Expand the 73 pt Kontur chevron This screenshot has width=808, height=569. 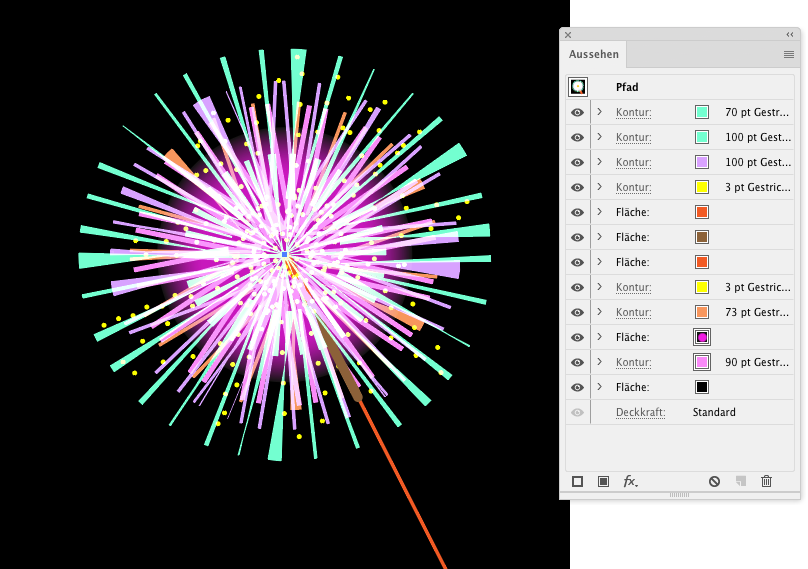599,312
